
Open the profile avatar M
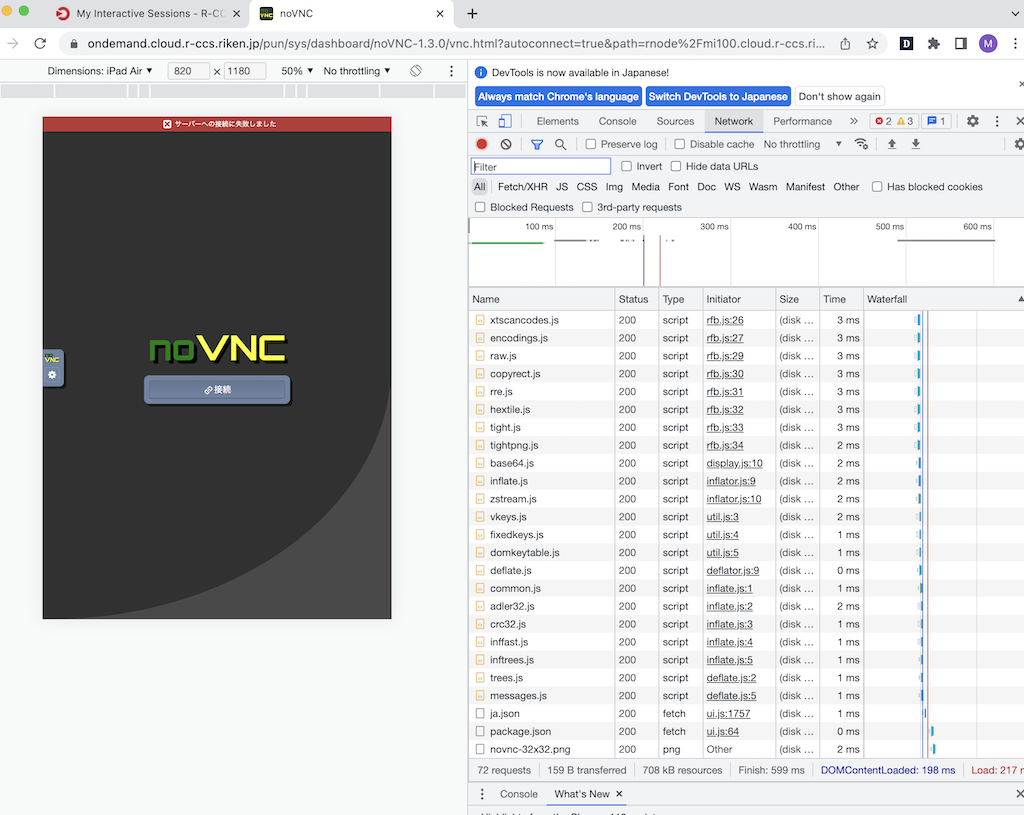coord(987,44)
